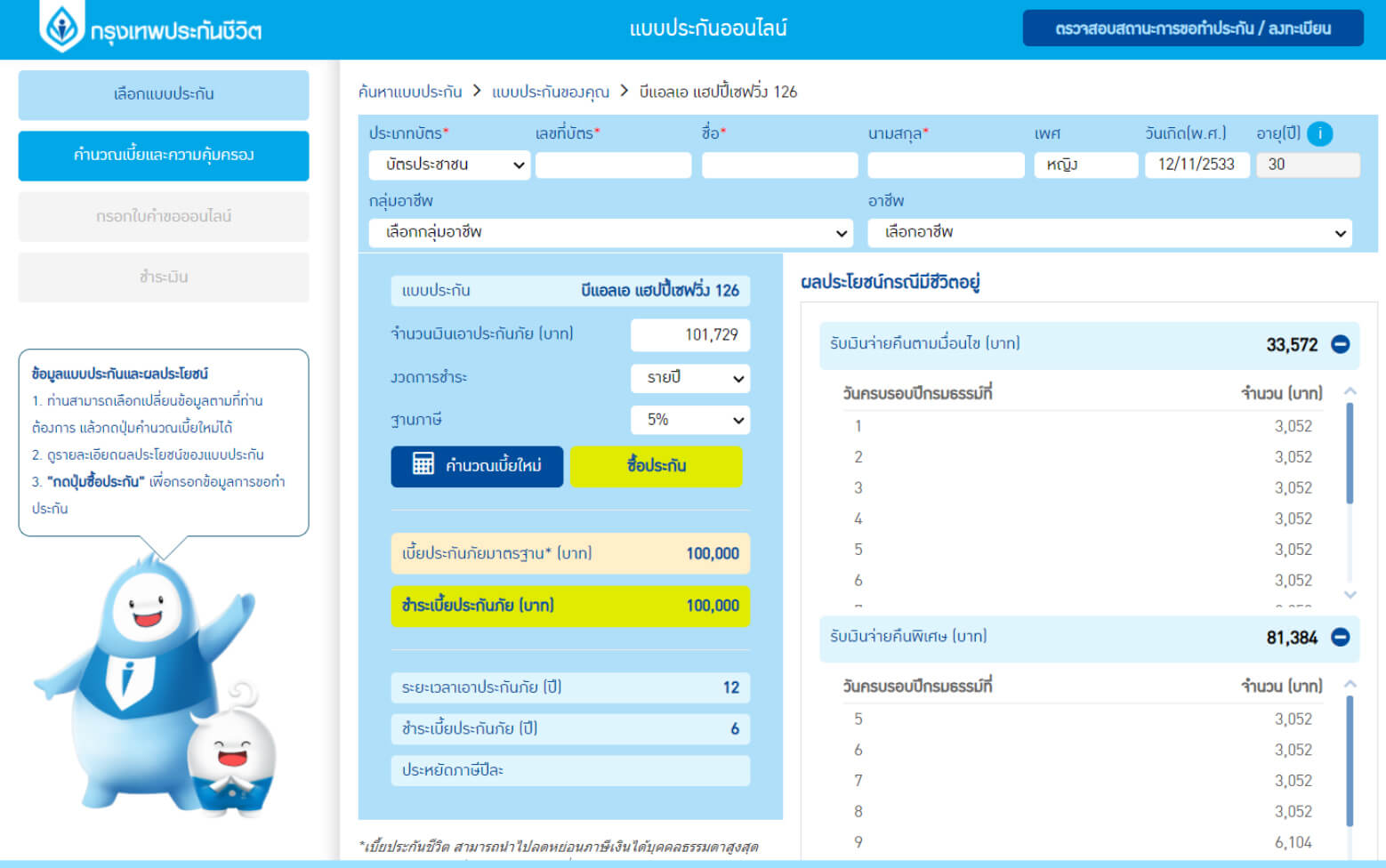This screenshot has height=868, width=1386.
Task: Click the check application status button
Action: [1192, 28]
